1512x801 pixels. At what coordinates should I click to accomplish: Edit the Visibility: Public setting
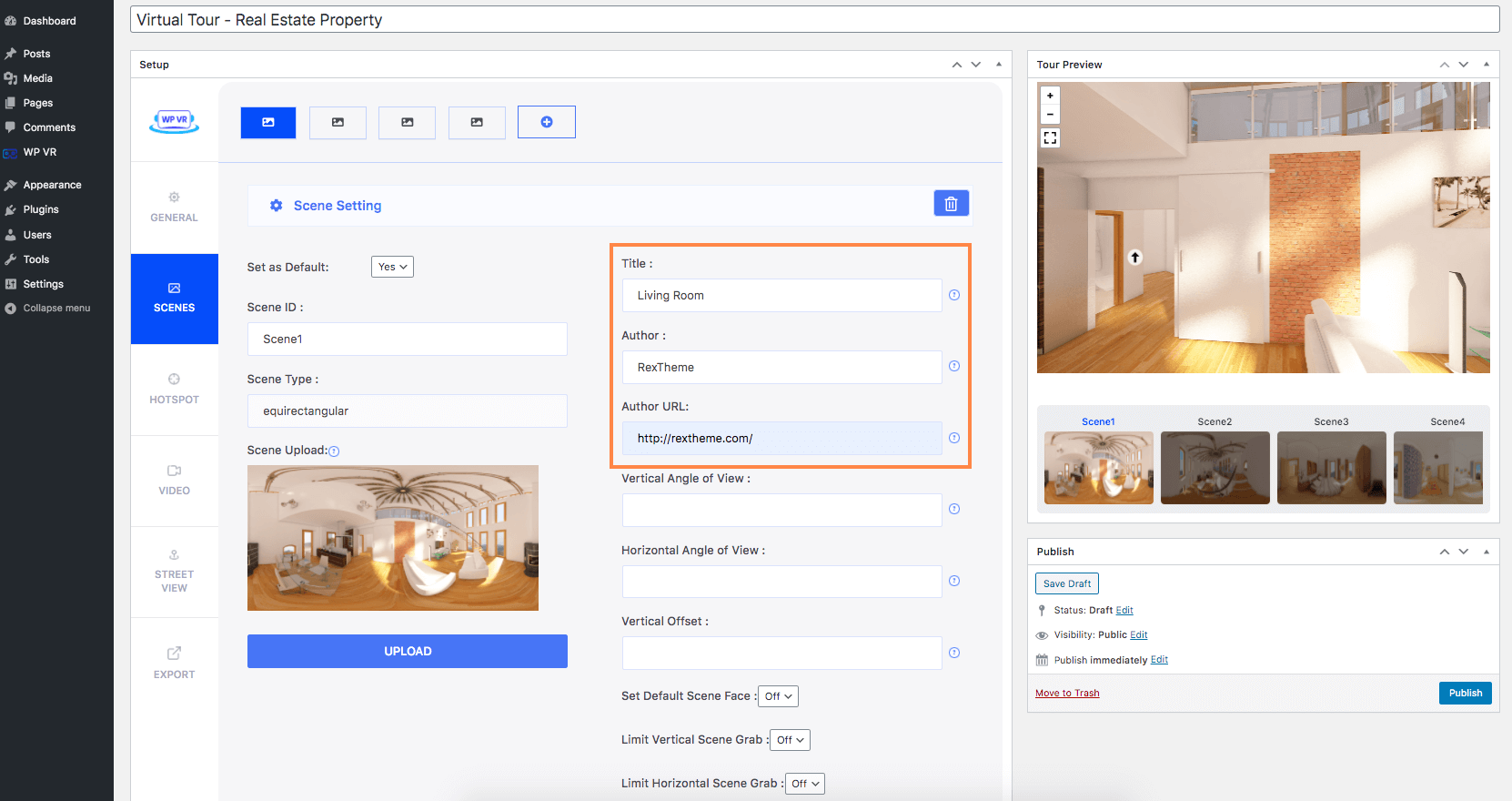point(1139,635)
